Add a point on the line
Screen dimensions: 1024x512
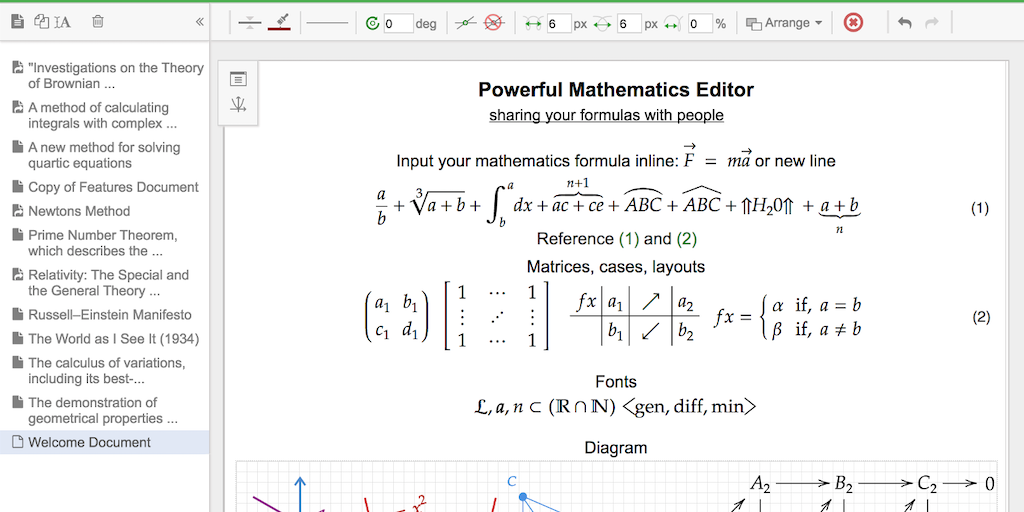coord(466,24)
